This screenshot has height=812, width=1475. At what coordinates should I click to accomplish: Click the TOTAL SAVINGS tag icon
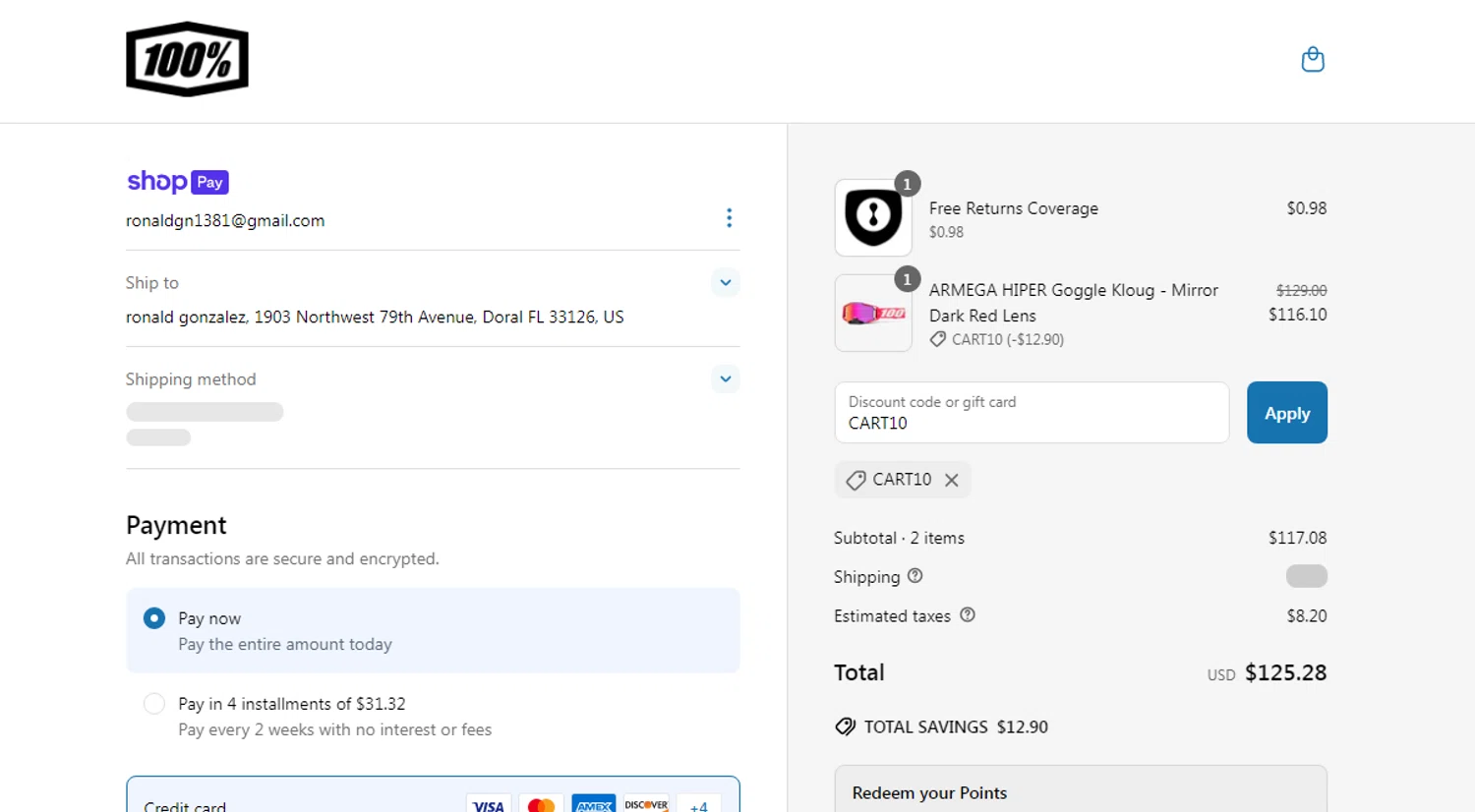(845, 726)
